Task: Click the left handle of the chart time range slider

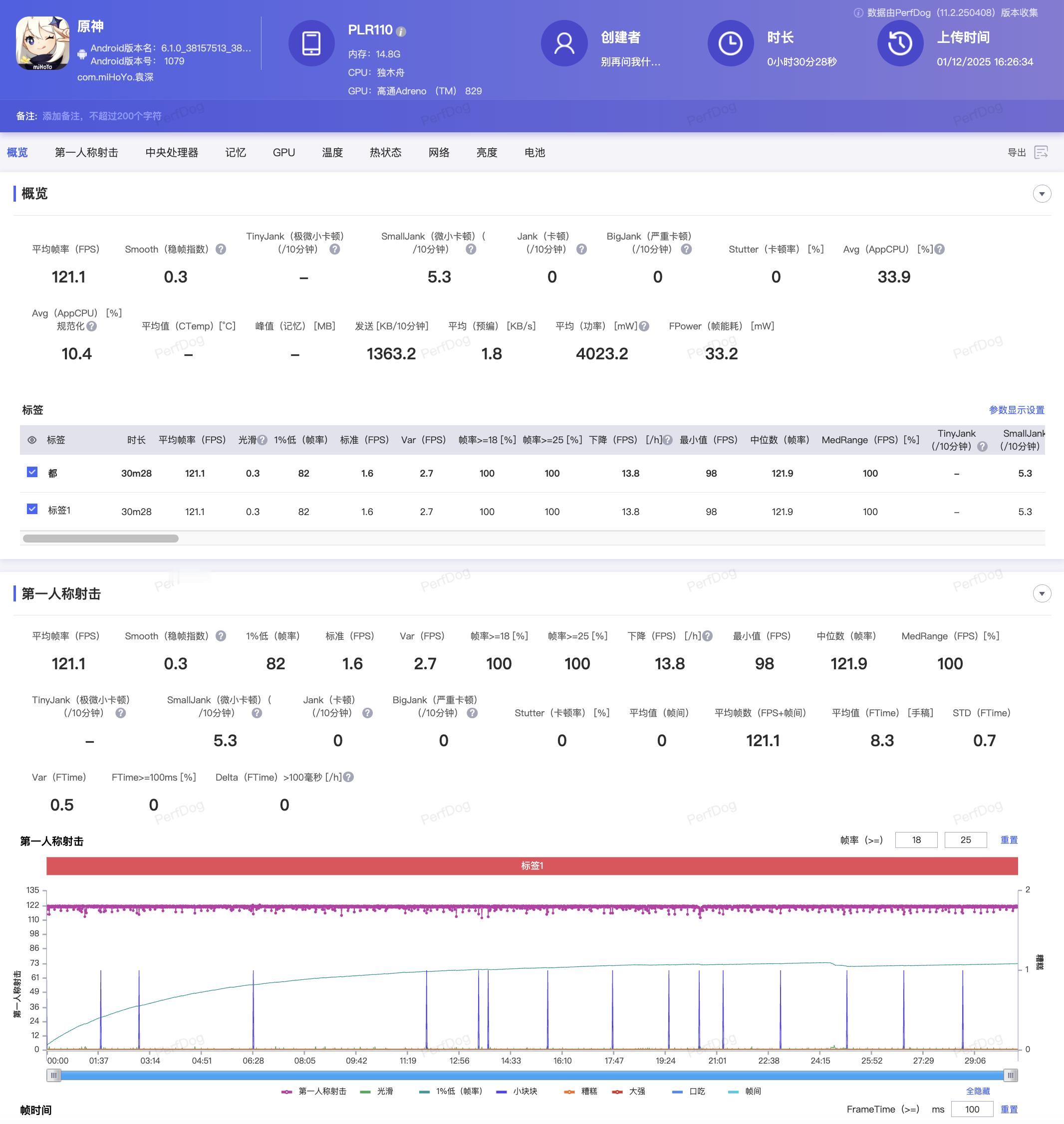Action: tap(54, 1075)
